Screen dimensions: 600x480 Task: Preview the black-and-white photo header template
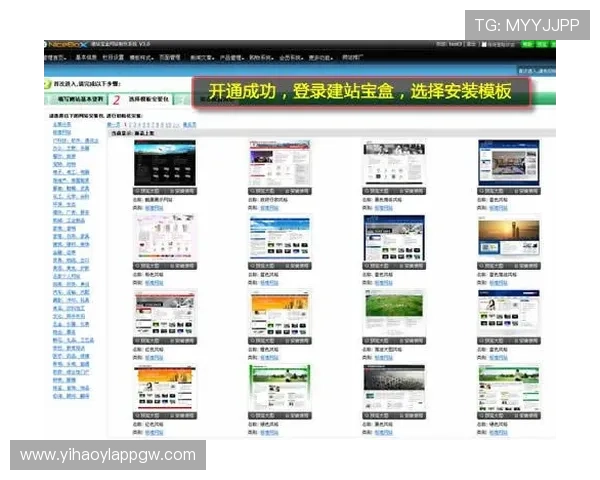click(x=378, y=191)
